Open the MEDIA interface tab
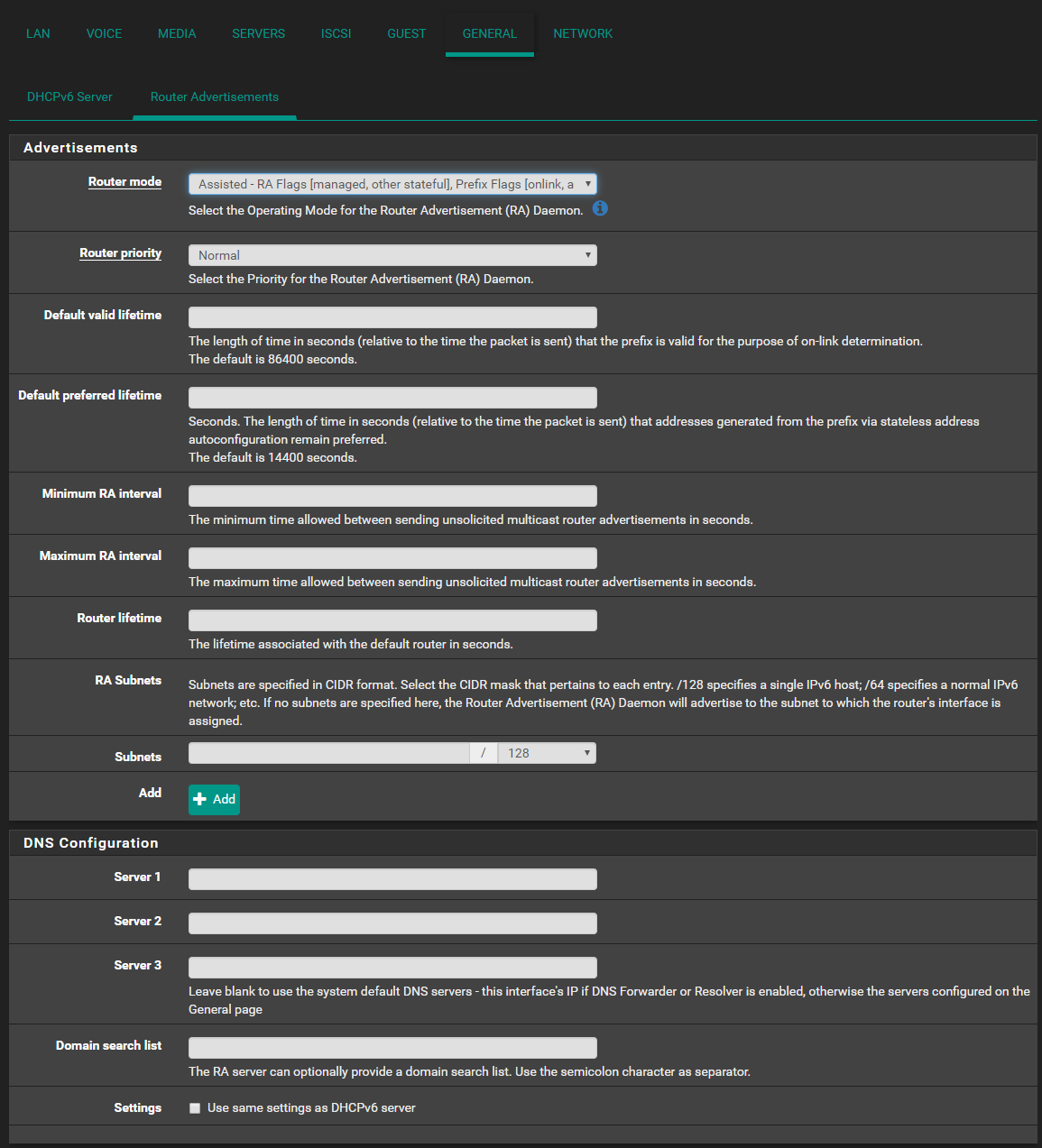This screenshot has width=1042, height=1148. [x=177, y=33]
